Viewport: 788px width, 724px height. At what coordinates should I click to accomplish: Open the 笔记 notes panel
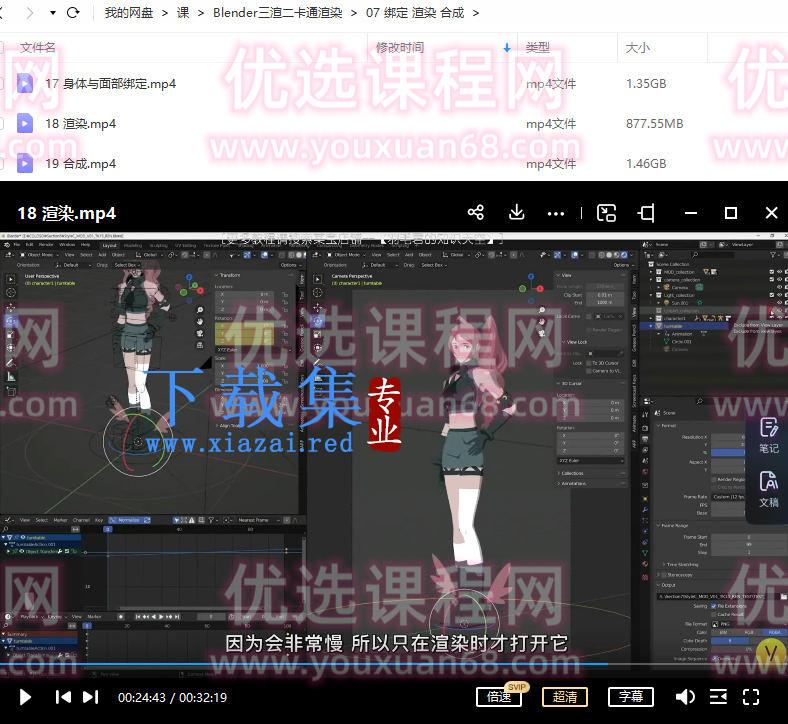pos(768,436)
